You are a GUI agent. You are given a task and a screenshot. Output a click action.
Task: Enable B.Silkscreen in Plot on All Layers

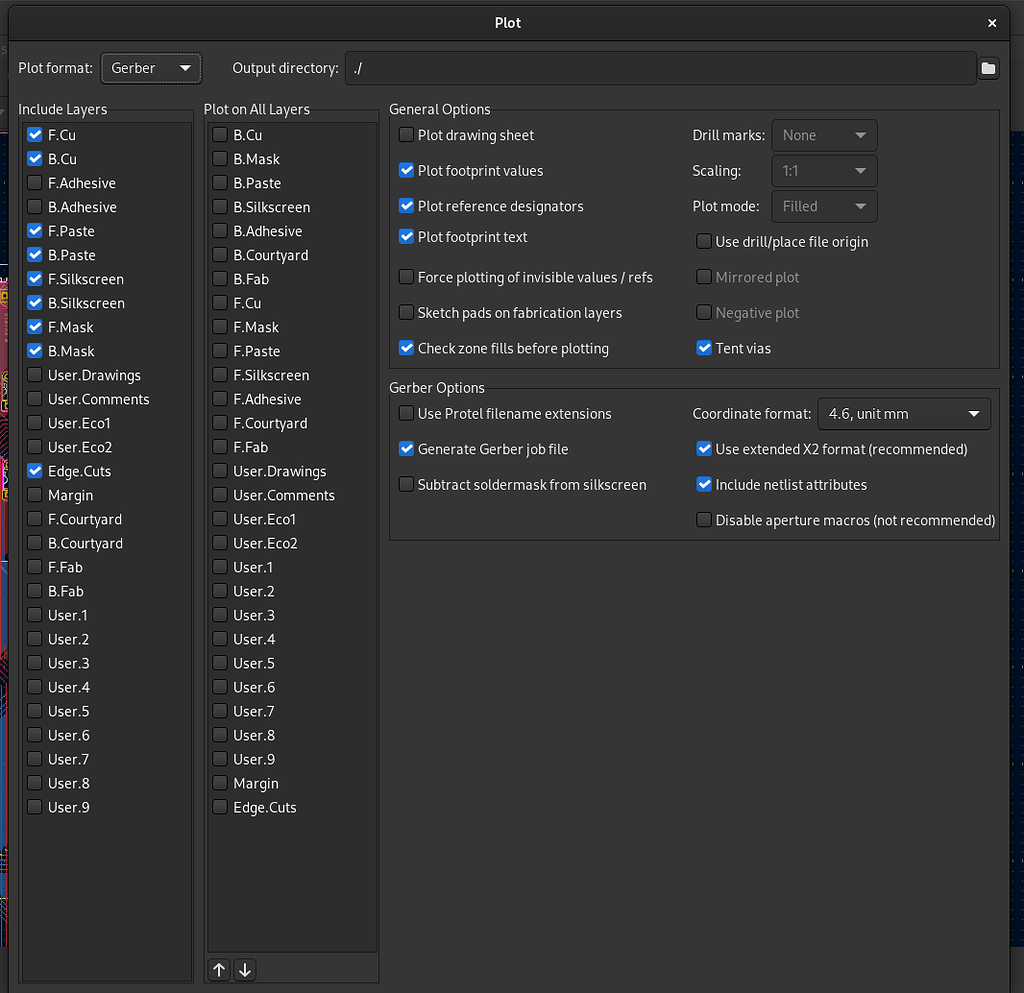pyautogui.click(x=220, y=207)
